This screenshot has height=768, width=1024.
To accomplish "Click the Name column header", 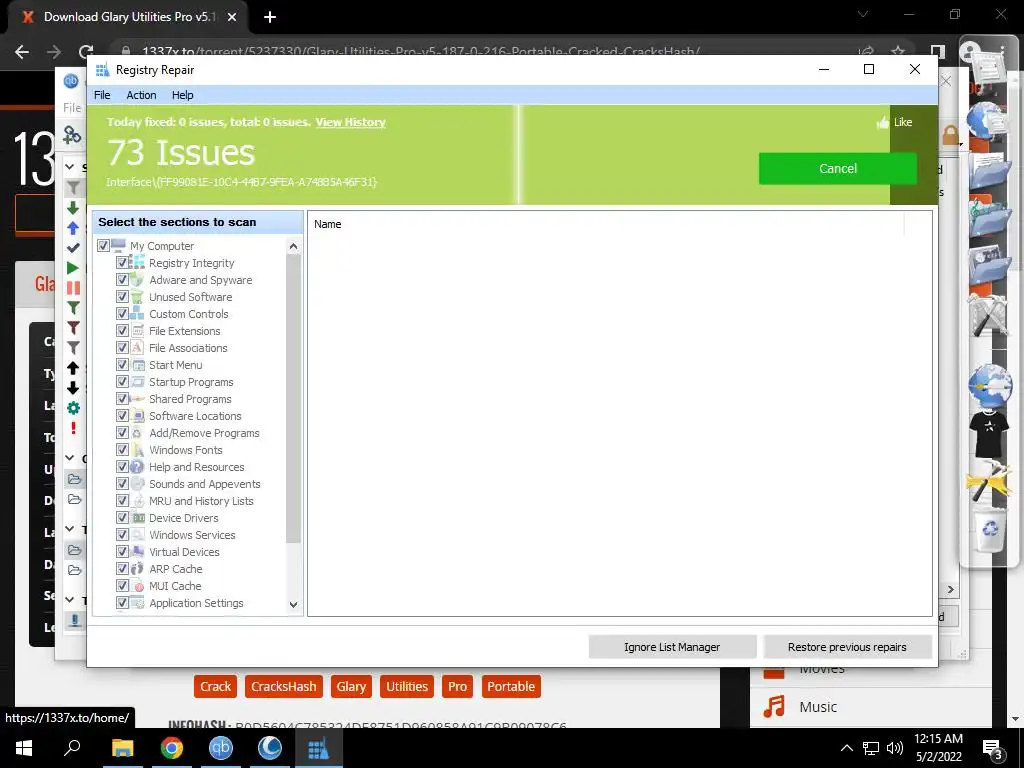I will (327, 224).
